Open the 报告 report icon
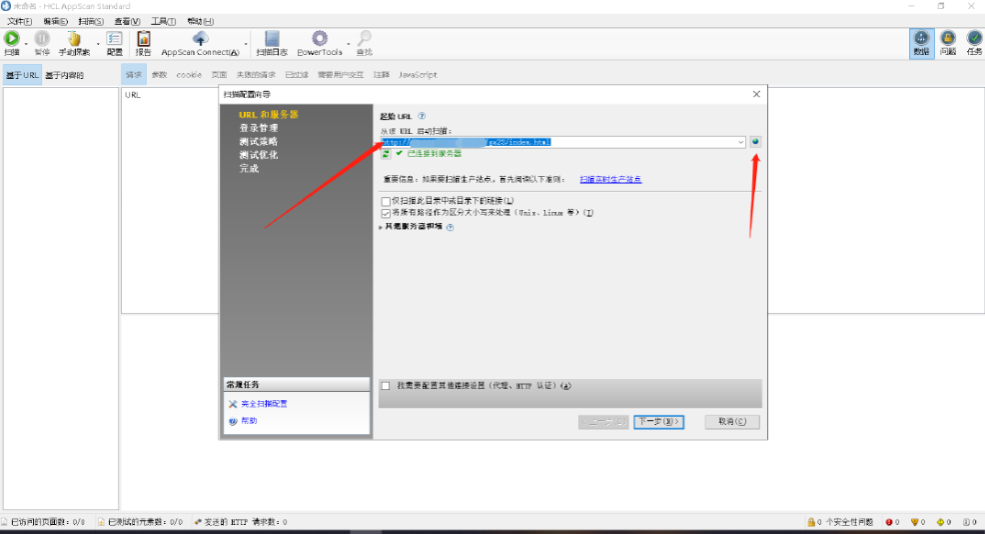This screenshot has height=534, width=985. (143, 38)
